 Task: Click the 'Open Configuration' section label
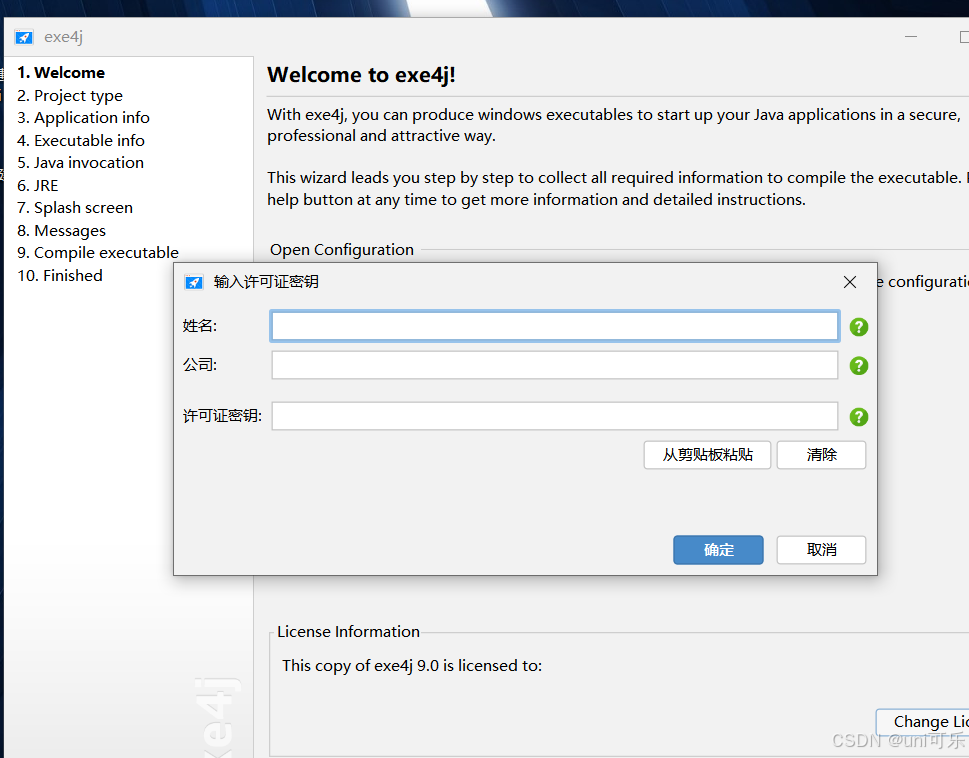[x=342, y=250]
